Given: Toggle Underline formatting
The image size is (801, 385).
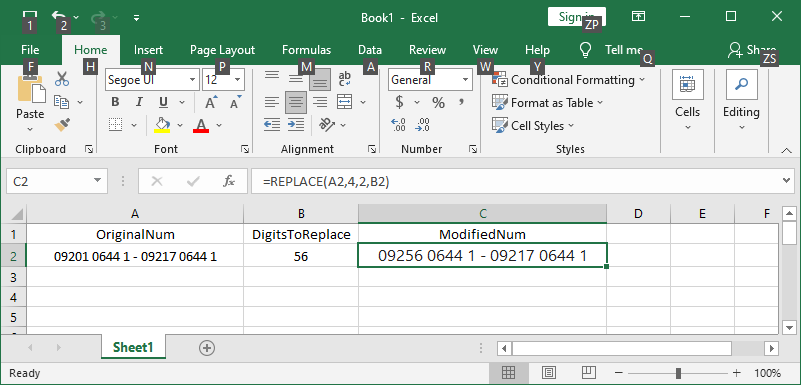Looking at the screenshot, I should point(163,102).
